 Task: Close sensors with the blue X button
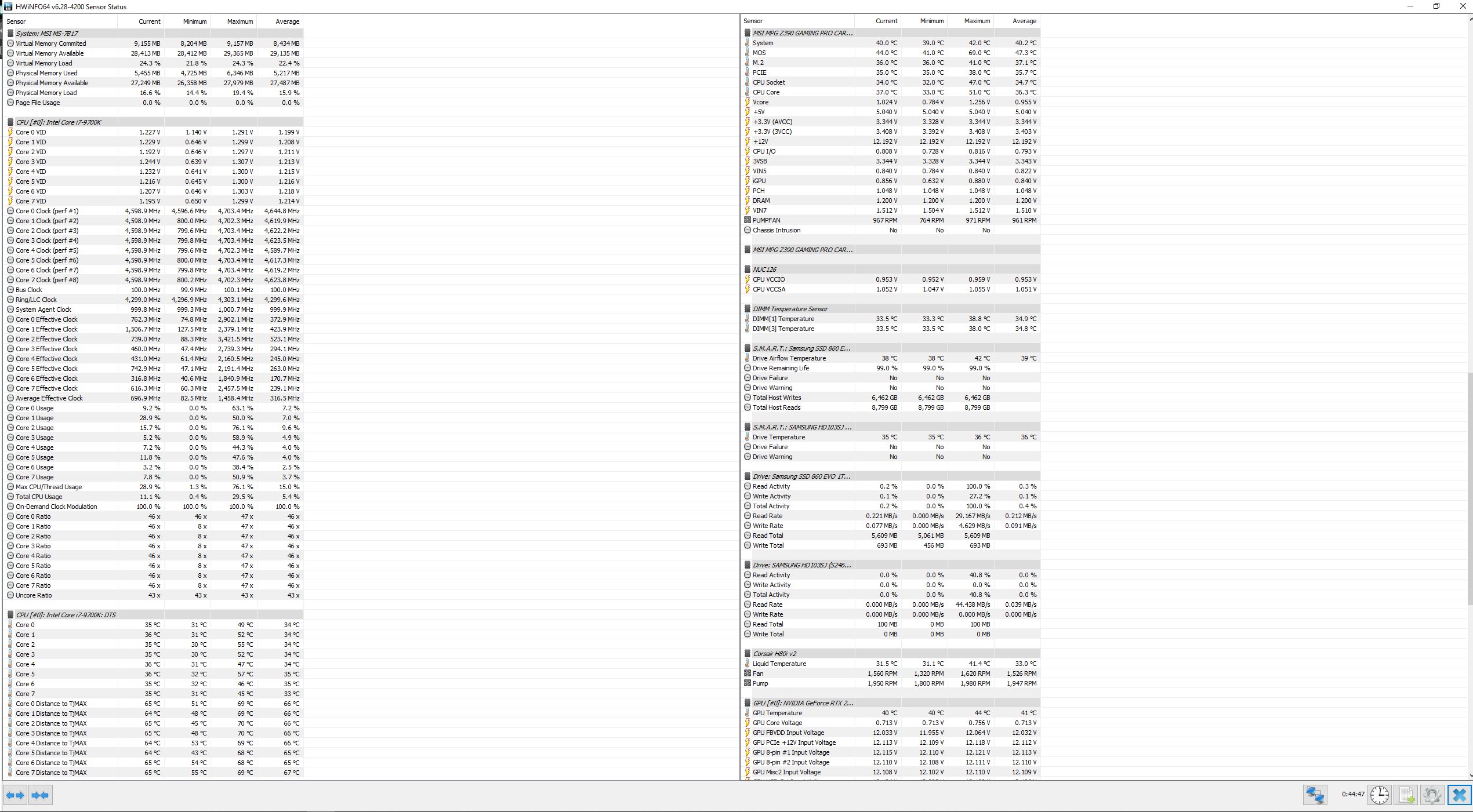click(1459, 795)
